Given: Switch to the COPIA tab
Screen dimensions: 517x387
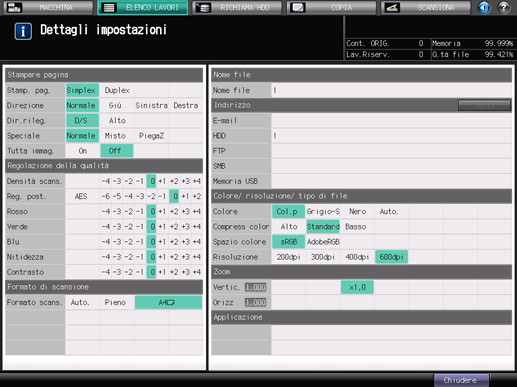Looking at the screenshot, I should [331, 7].
